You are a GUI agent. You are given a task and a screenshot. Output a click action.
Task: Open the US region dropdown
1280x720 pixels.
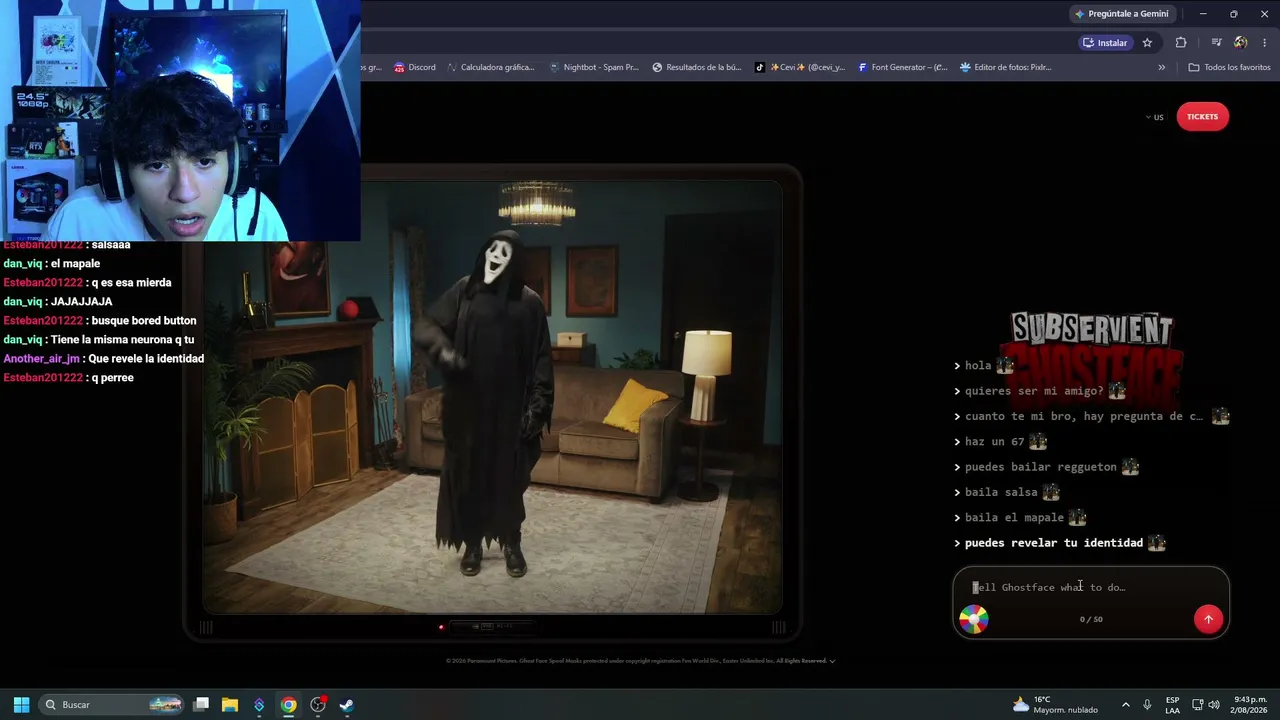pyautogui.click(x=1154, y=117)
